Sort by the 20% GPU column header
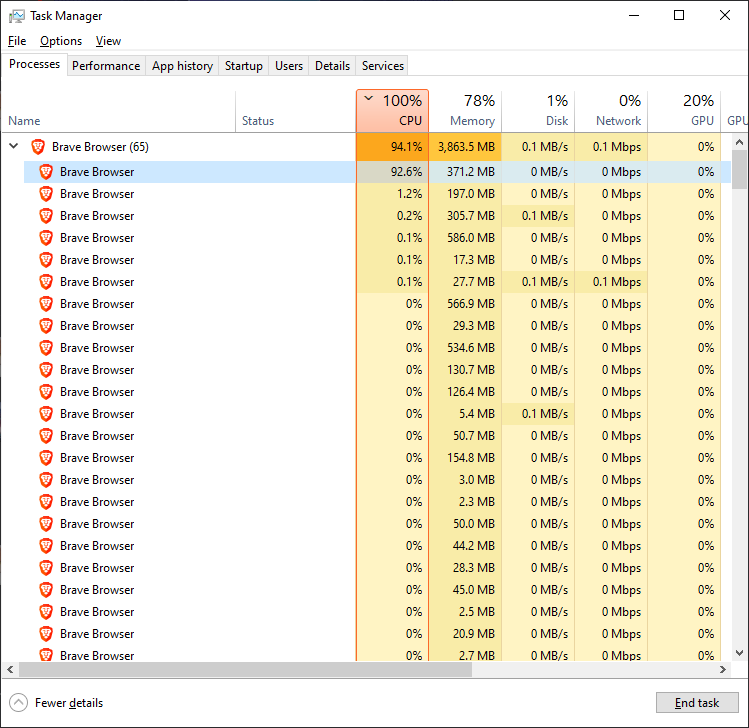This screenshot has height=728, width=749. point(684,111)
